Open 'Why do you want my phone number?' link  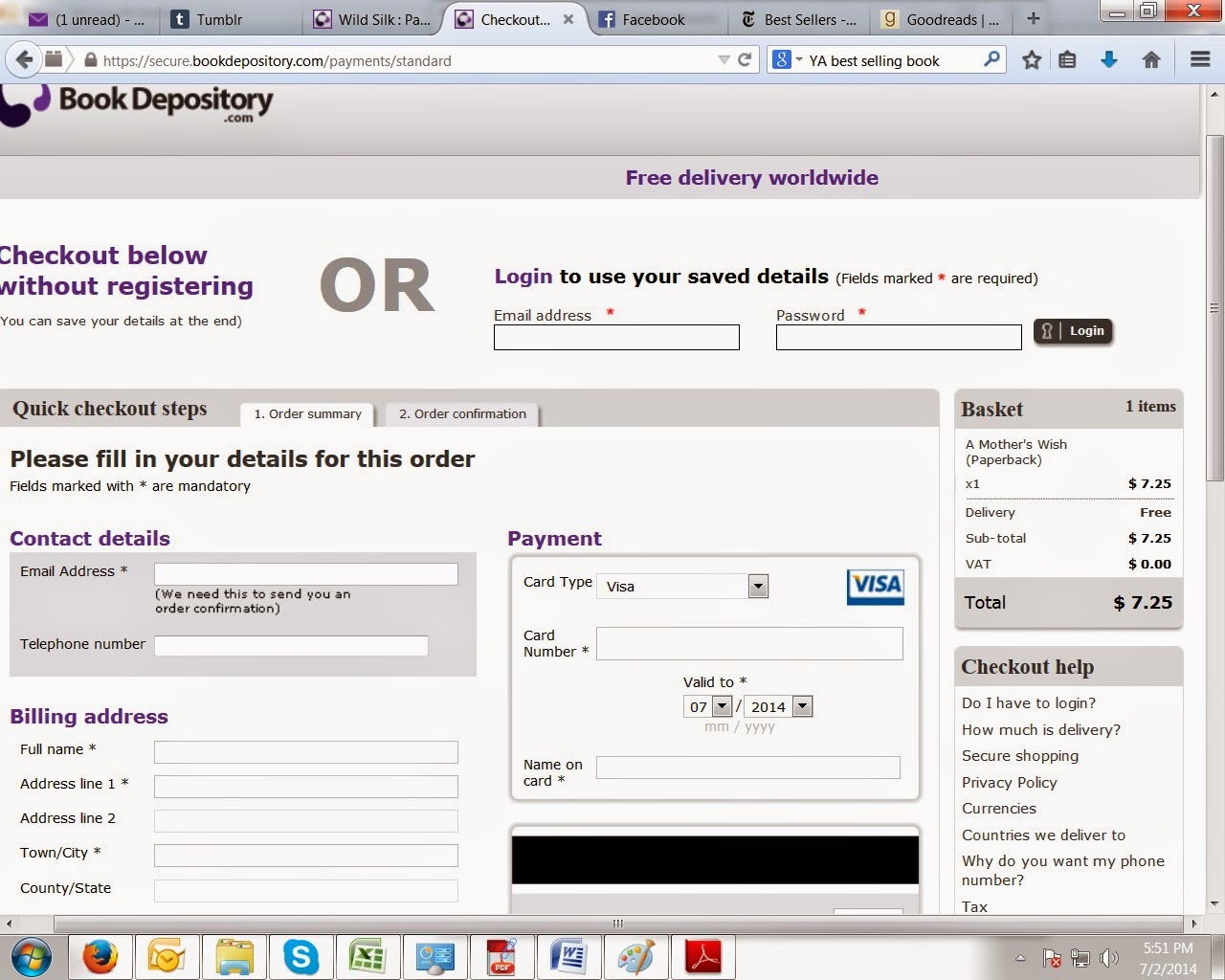pos(1063,870)
